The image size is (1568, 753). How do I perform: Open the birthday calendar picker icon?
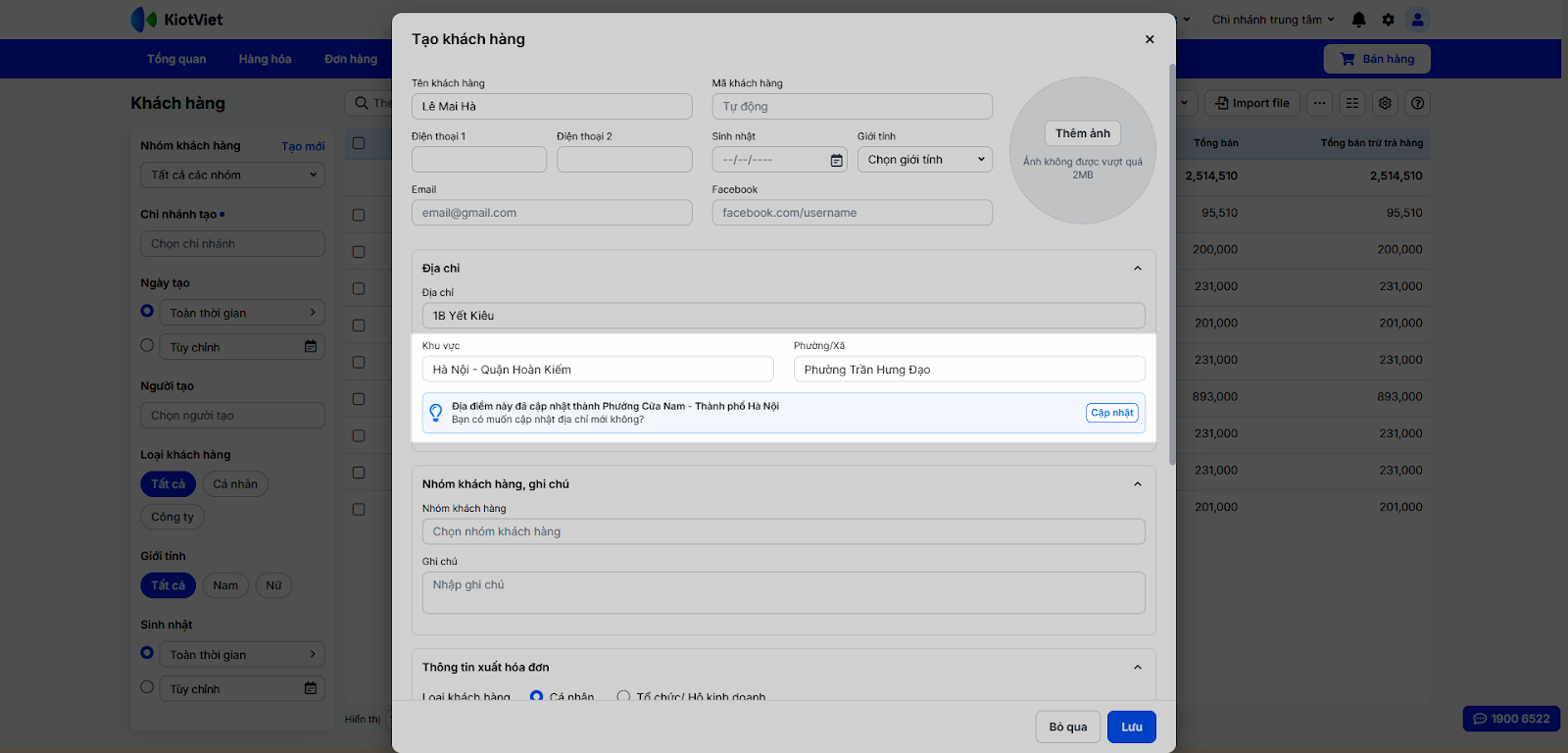(x=836, y=160)
